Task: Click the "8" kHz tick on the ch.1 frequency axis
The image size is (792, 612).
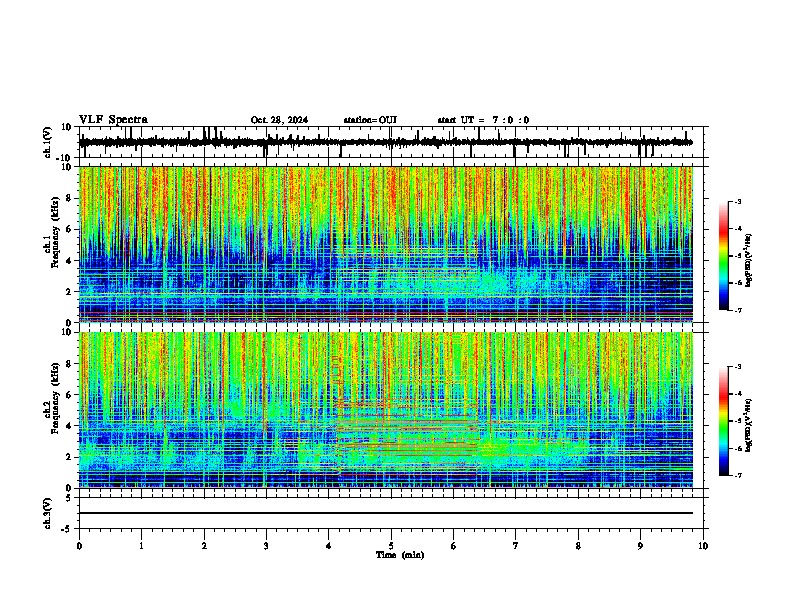Action: pos(69,198)
